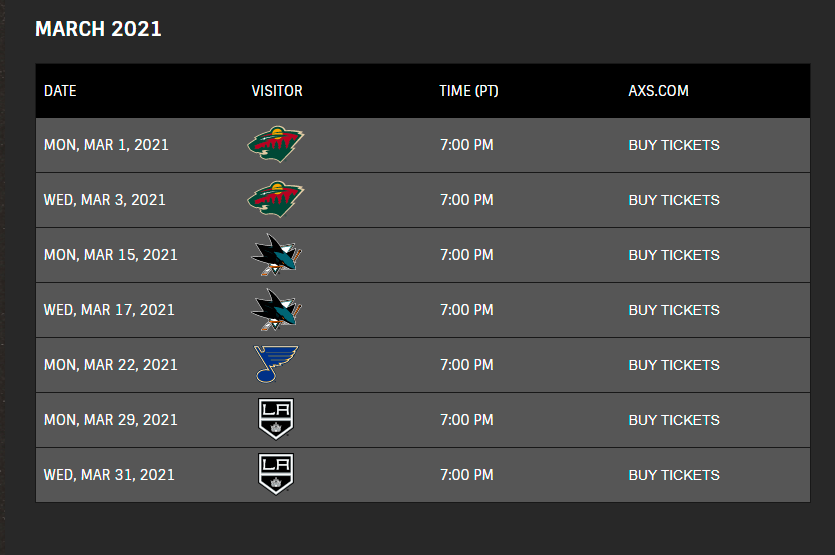835x555 pixels.
Task: Click the VISITOR column header
Action: tap(277, 91)
